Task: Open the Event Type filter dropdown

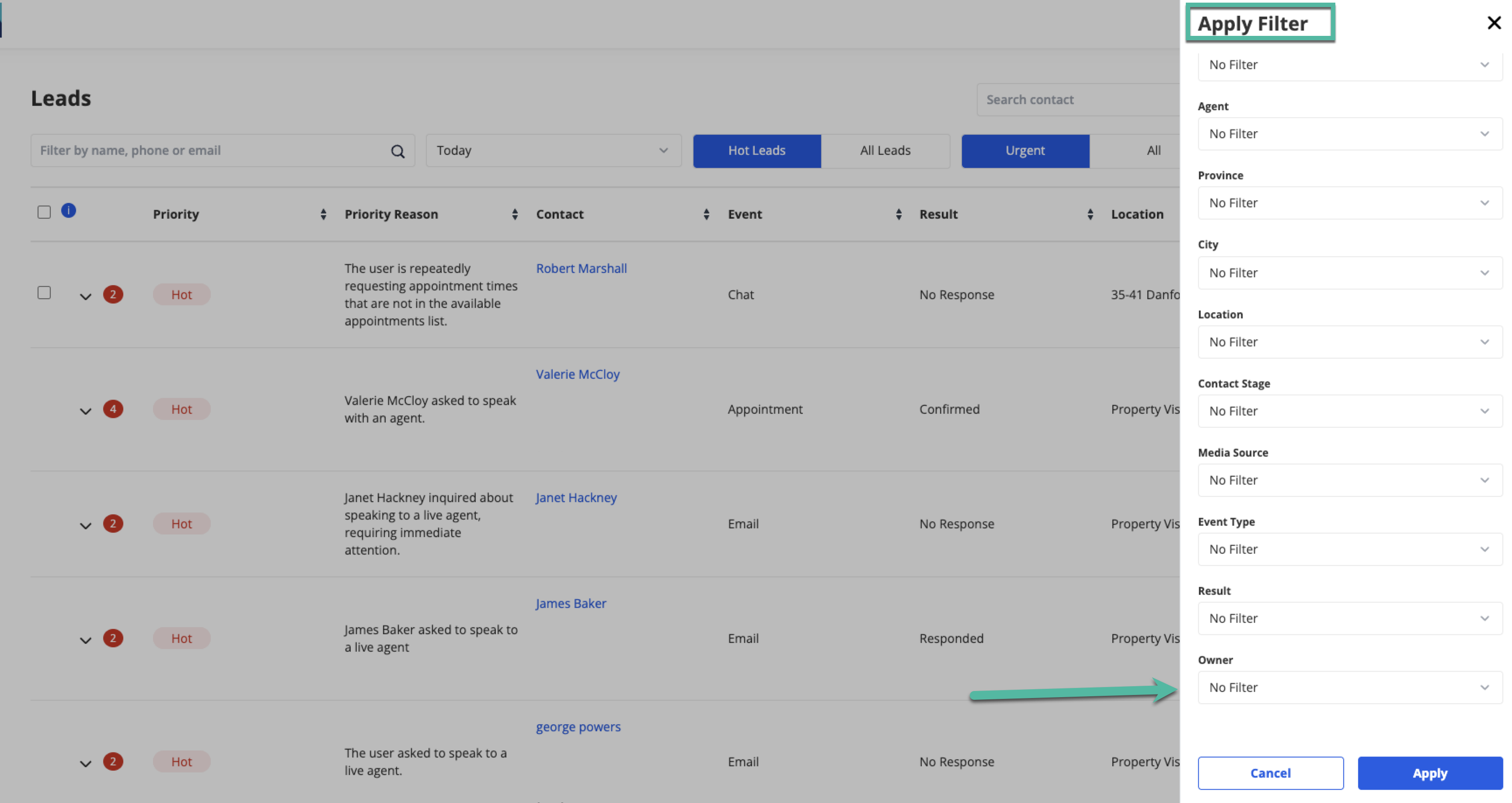Action: 1349,549
